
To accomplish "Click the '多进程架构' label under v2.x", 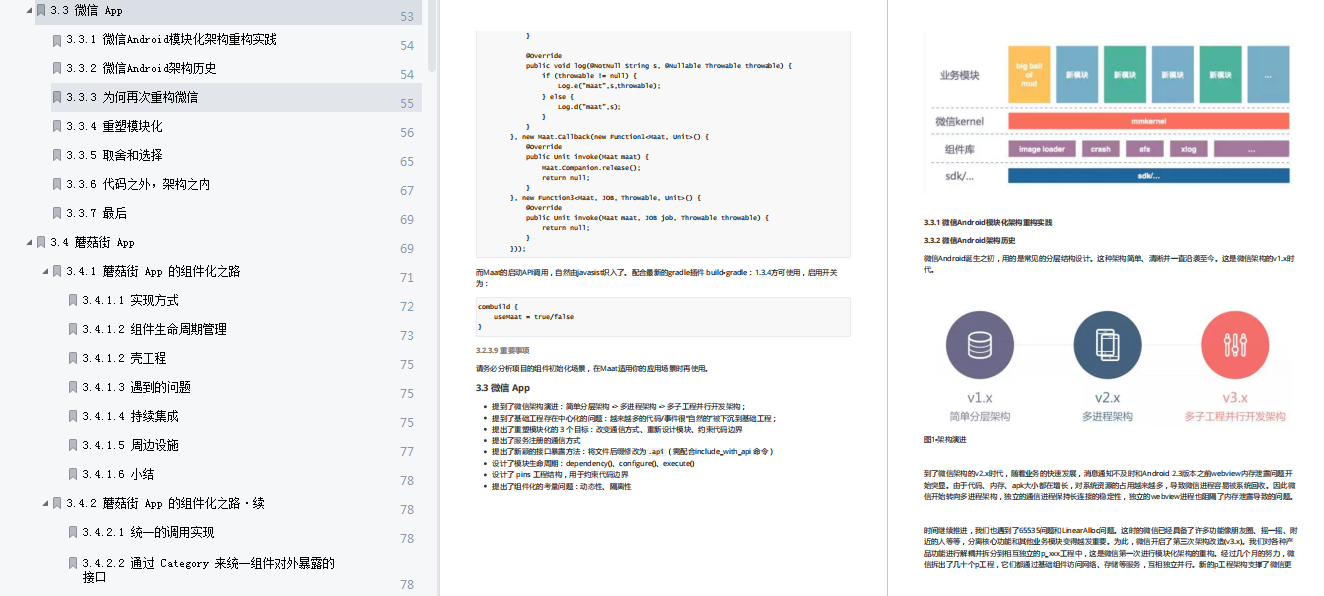I will pos(1107,416).
